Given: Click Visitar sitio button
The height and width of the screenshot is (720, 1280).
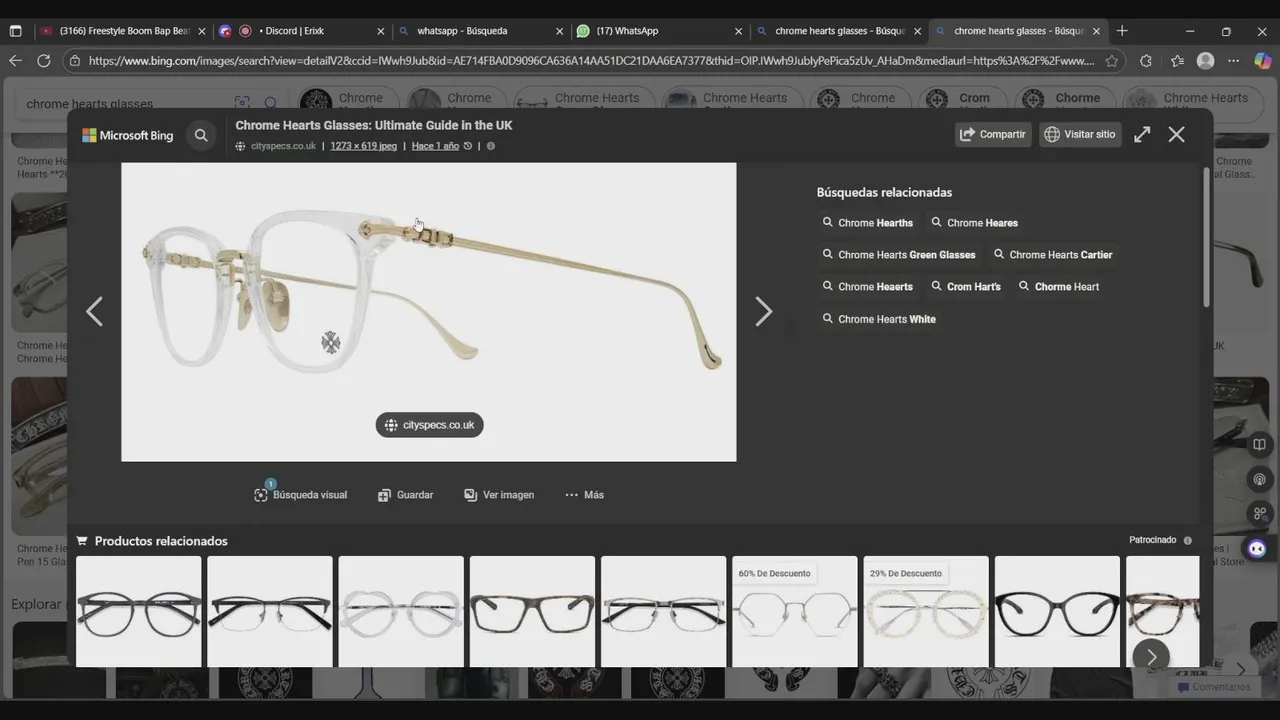Looking at the screenshot, I should pos(1080,134).
